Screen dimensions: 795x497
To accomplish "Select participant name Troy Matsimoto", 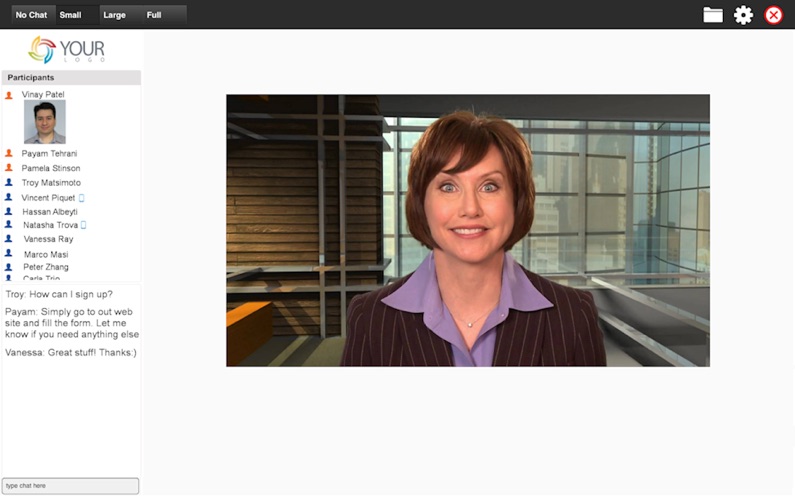I will coord(51,183).
